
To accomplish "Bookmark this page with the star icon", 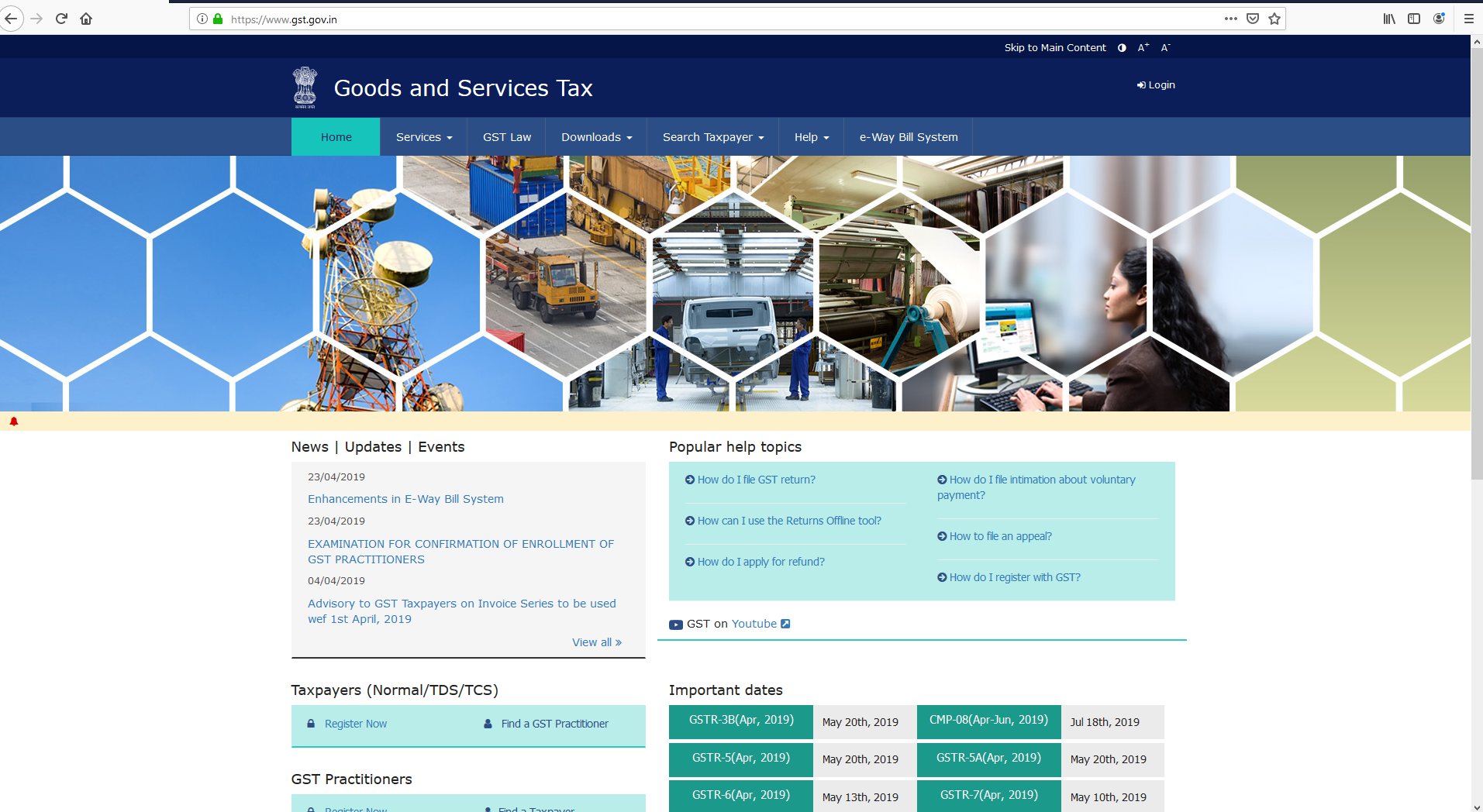I will tap(1274, 19).
